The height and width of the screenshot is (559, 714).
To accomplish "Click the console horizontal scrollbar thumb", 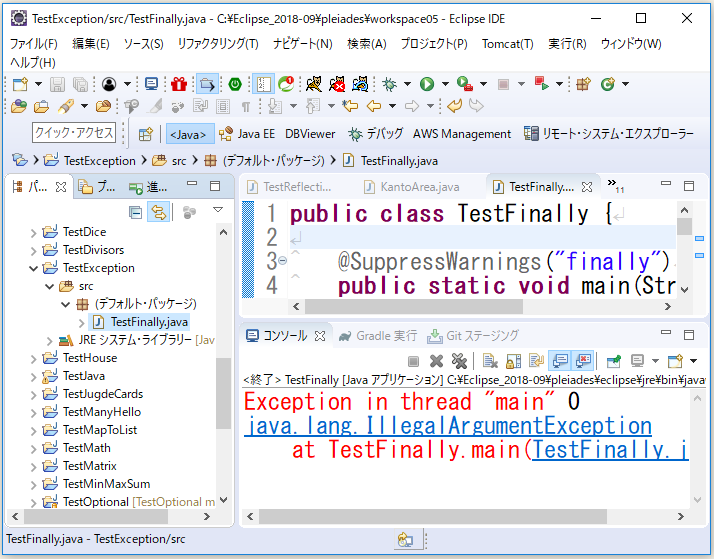I will (433, 517).
